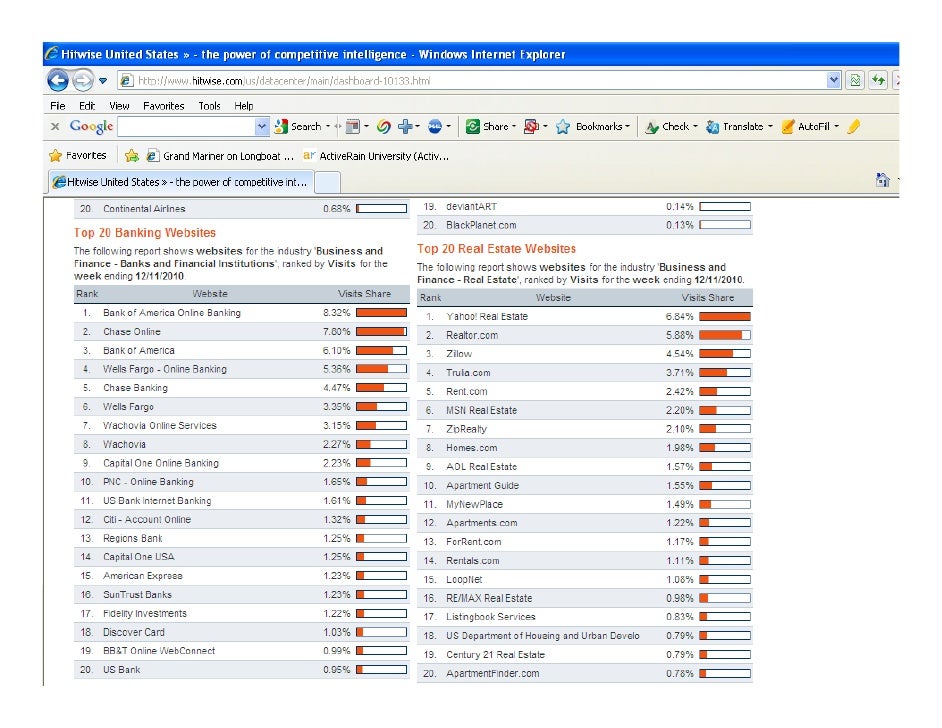Screen dimensions: 942x728
Task: Click the Add to Favorites Bar star icon
Action: point(132,156)
